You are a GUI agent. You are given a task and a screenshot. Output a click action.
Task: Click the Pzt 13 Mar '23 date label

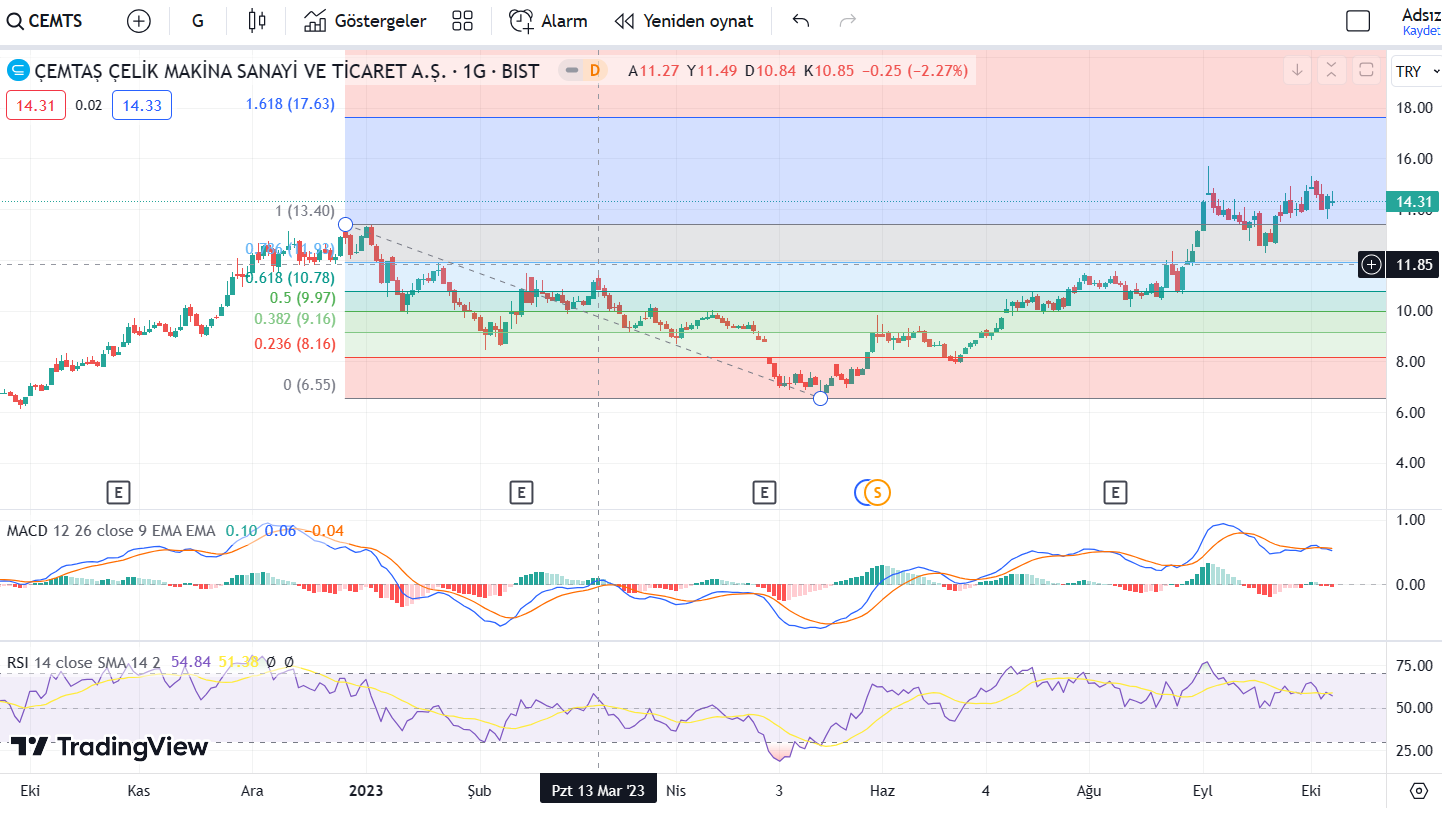[x=598, y=790]
